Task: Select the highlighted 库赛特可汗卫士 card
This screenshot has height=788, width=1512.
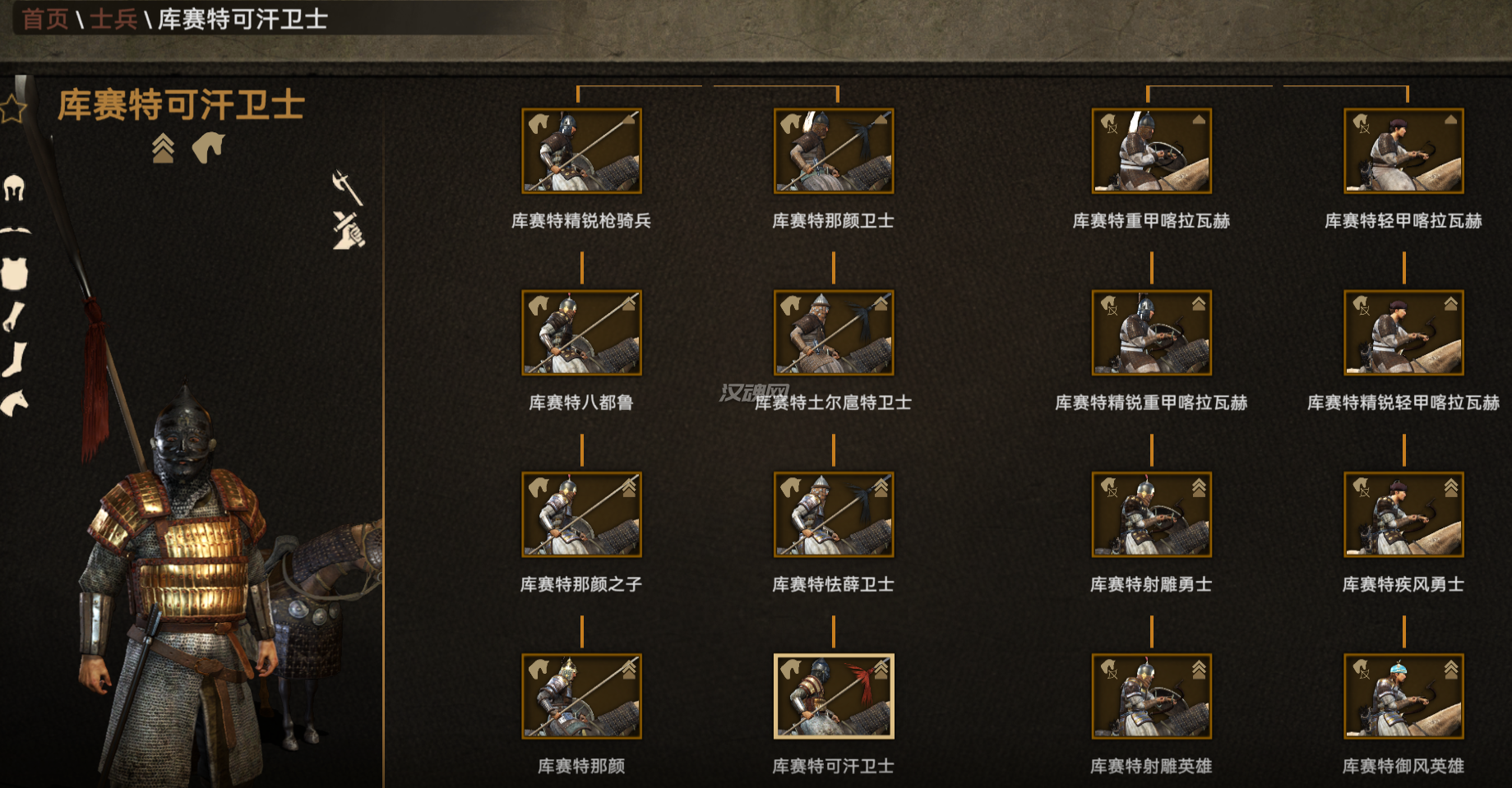Action: (x=834, y=696)
